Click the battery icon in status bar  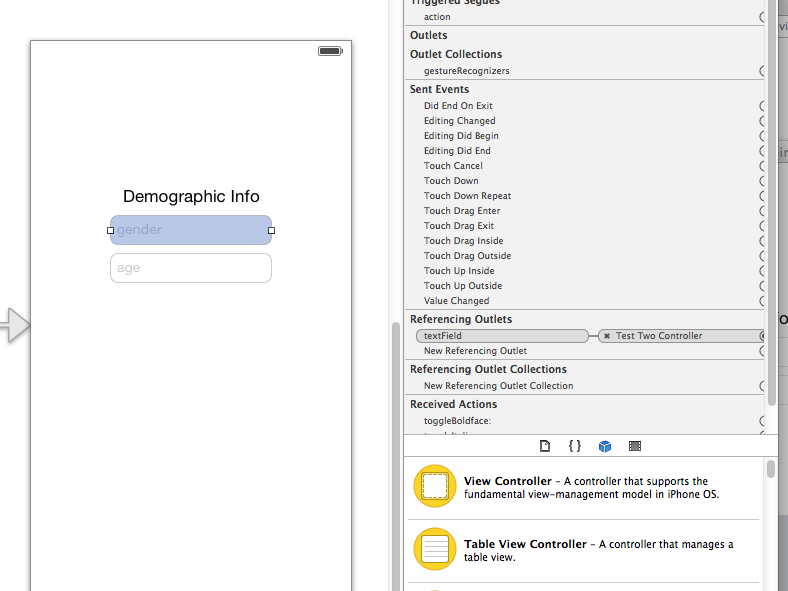point(330,51)
